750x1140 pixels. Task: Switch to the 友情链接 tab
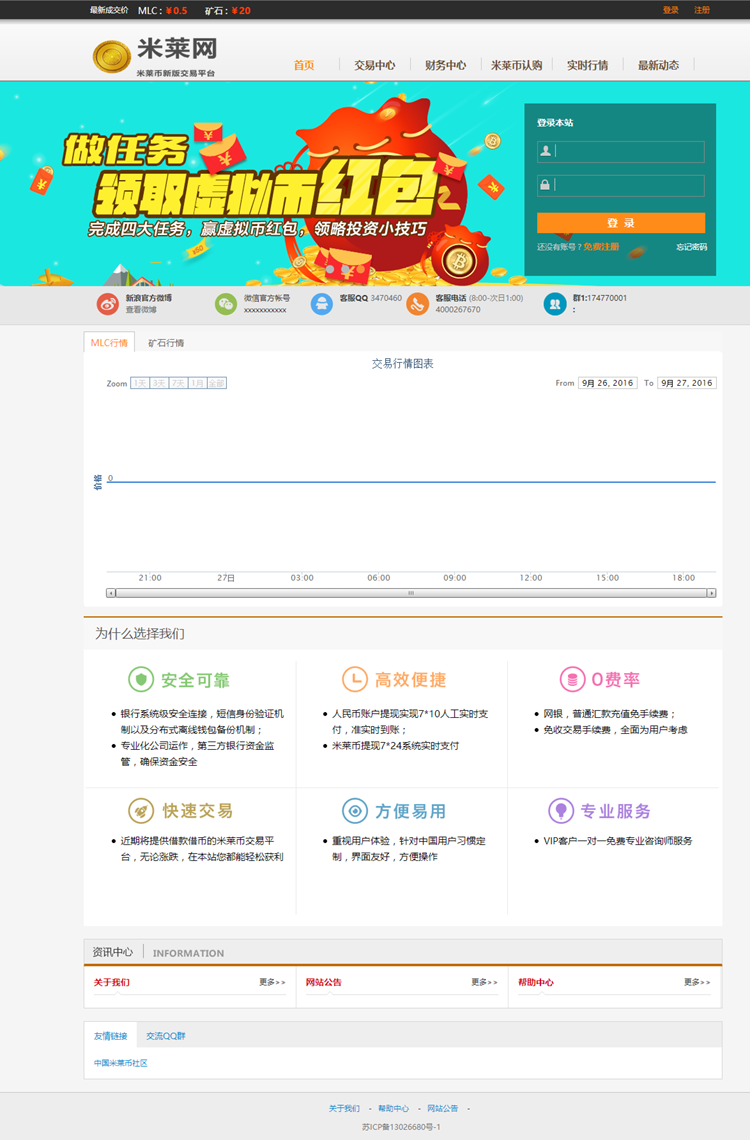click(110, 1035)
